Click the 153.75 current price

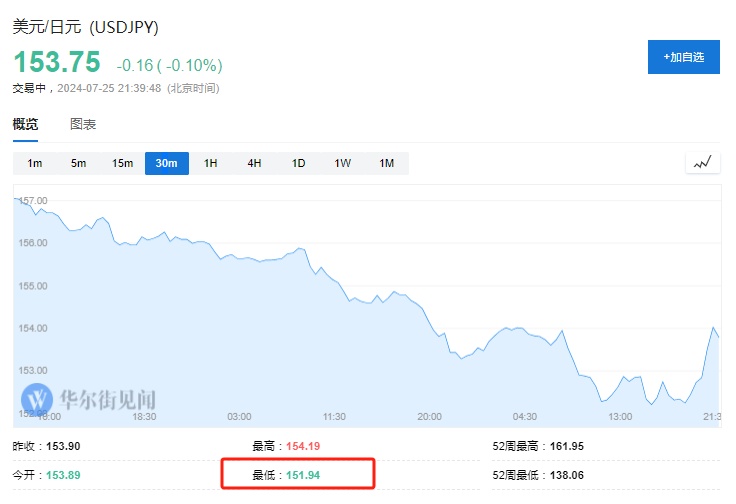pos(57,63)
